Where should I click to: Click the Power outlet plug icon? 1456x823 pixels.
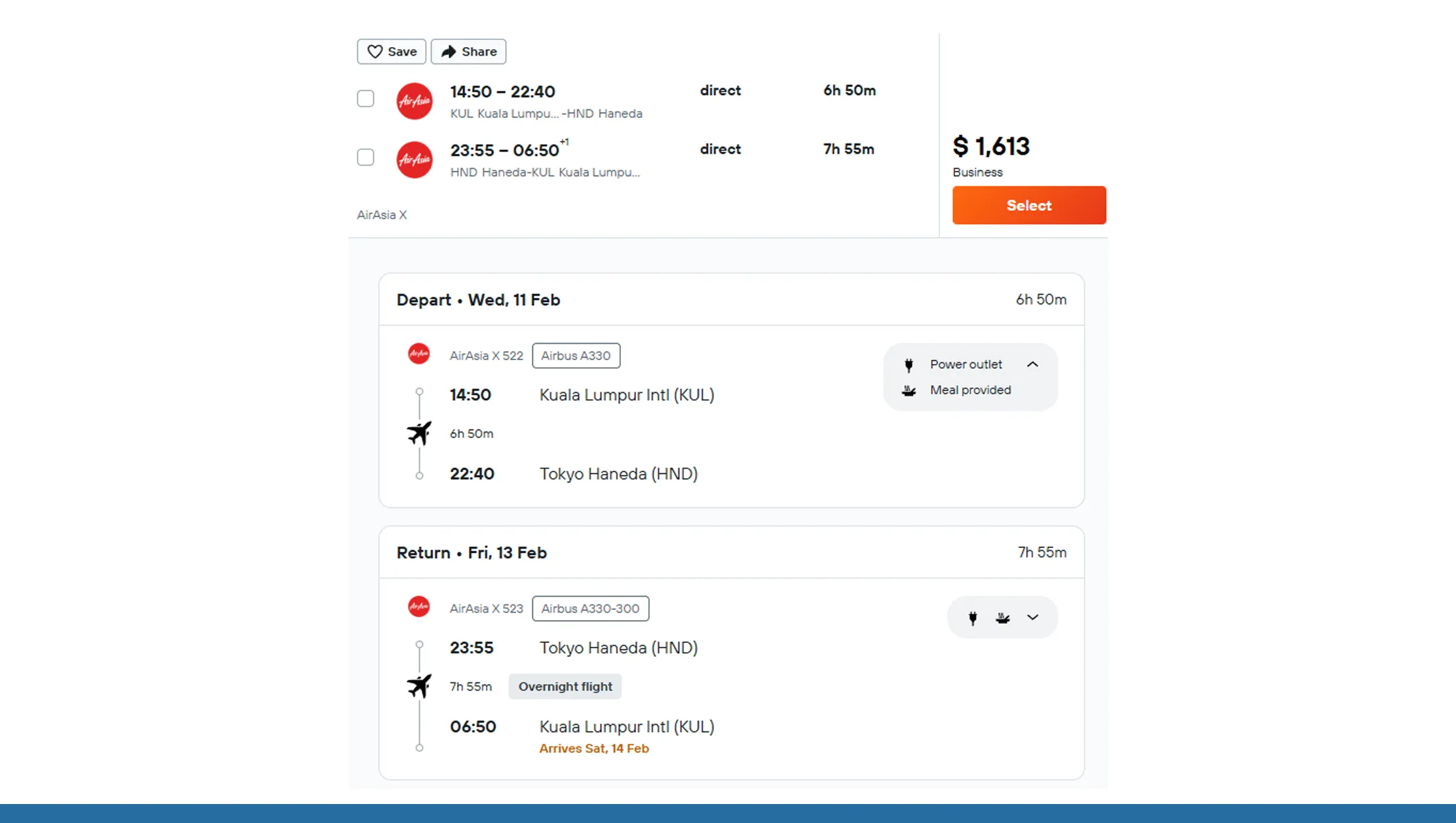point(908,365)
